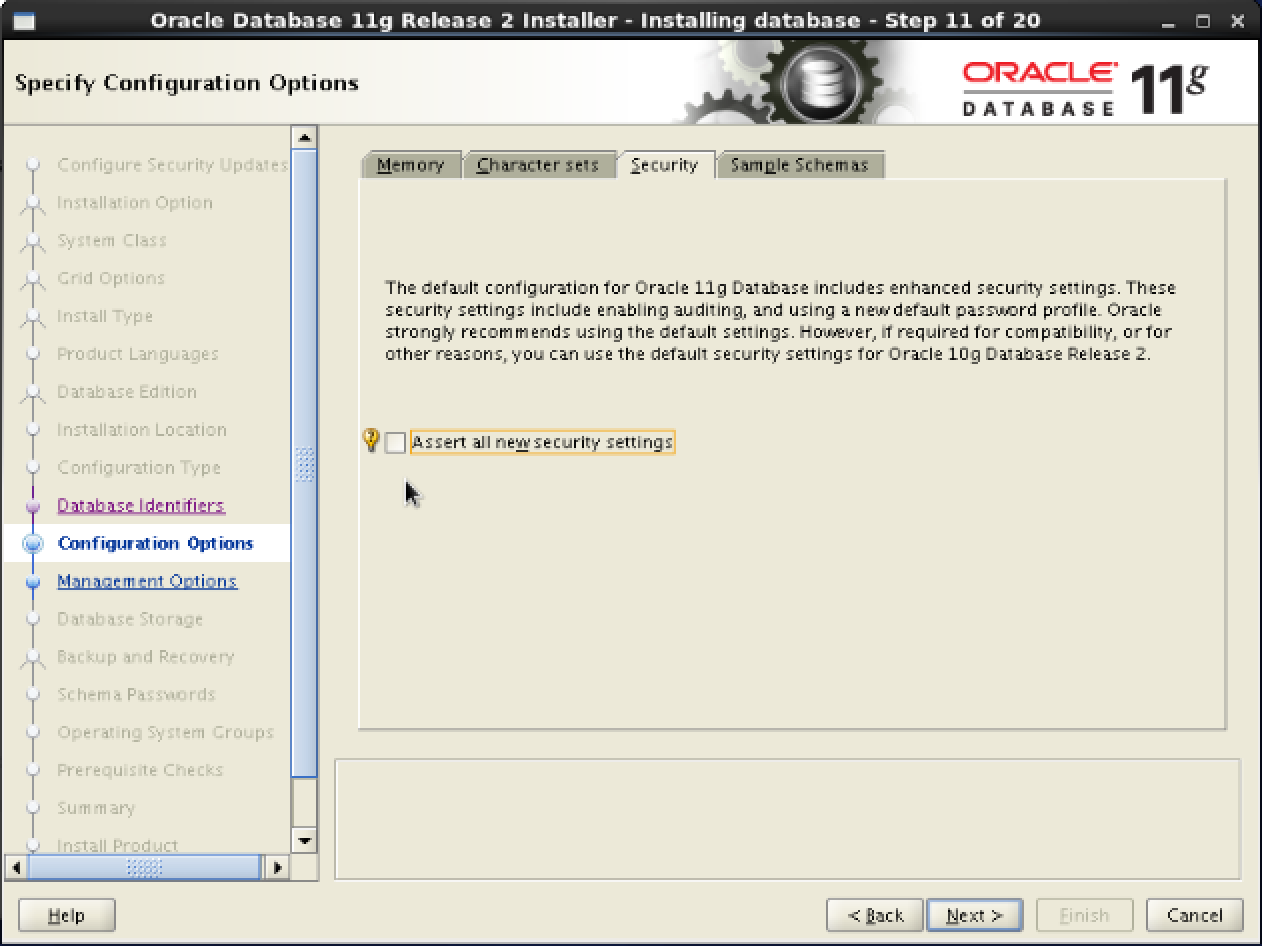Screen dimensions: 1262x946
Task: Select the Configuration Options step
Action: 155,544
